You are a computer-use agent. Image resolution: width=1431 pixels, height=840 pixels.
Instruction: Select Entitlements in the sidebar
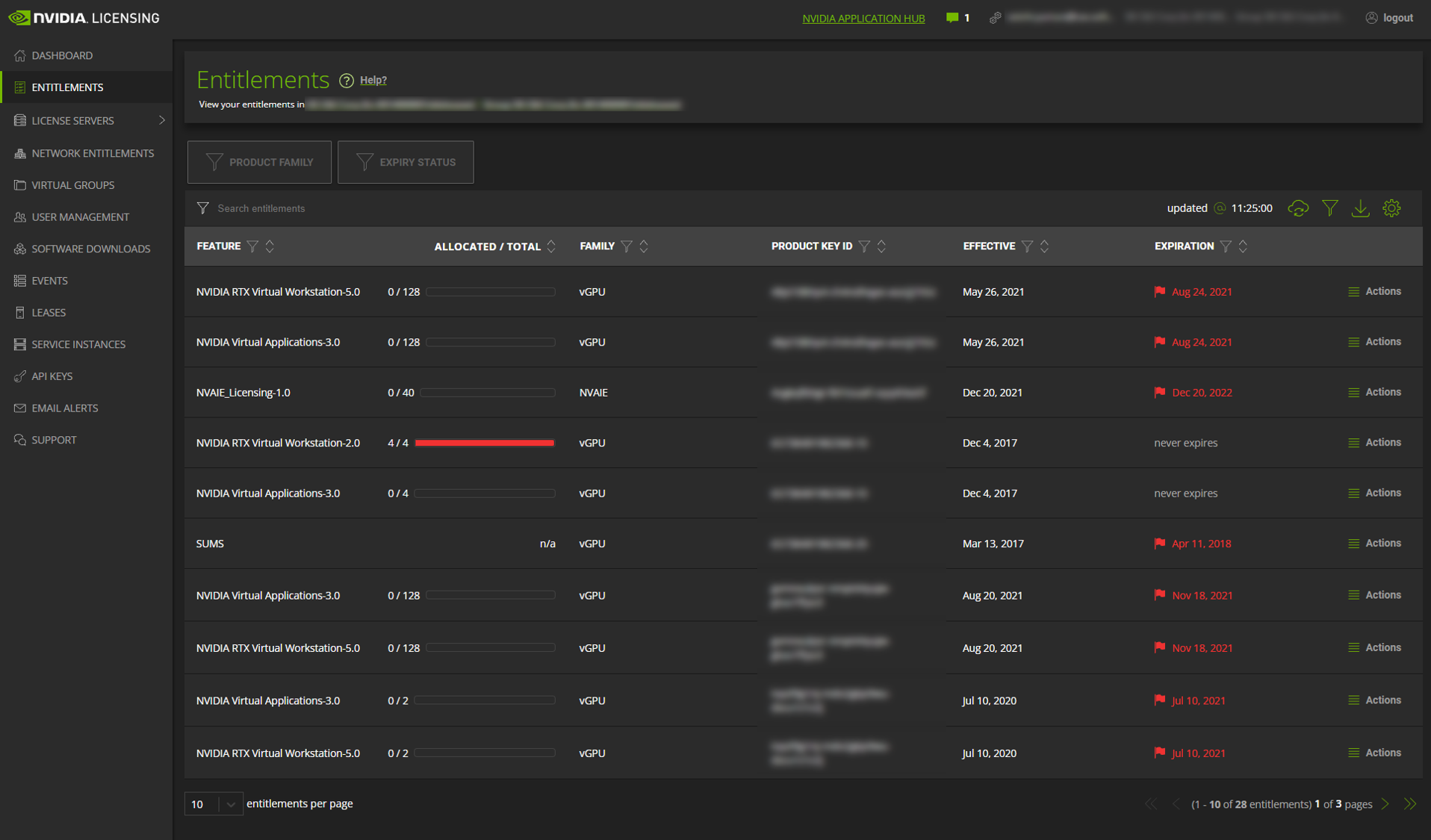tap(87, 87)
